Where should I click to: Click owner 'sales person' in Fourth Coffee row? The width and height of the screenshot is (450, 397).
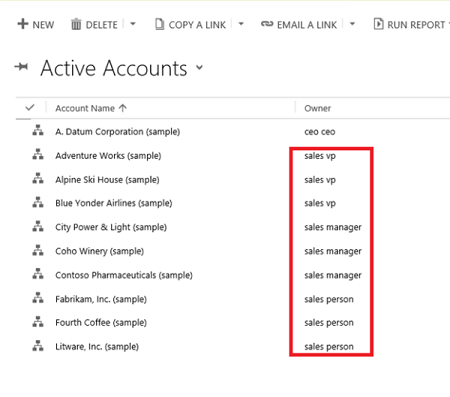[329, 323]
